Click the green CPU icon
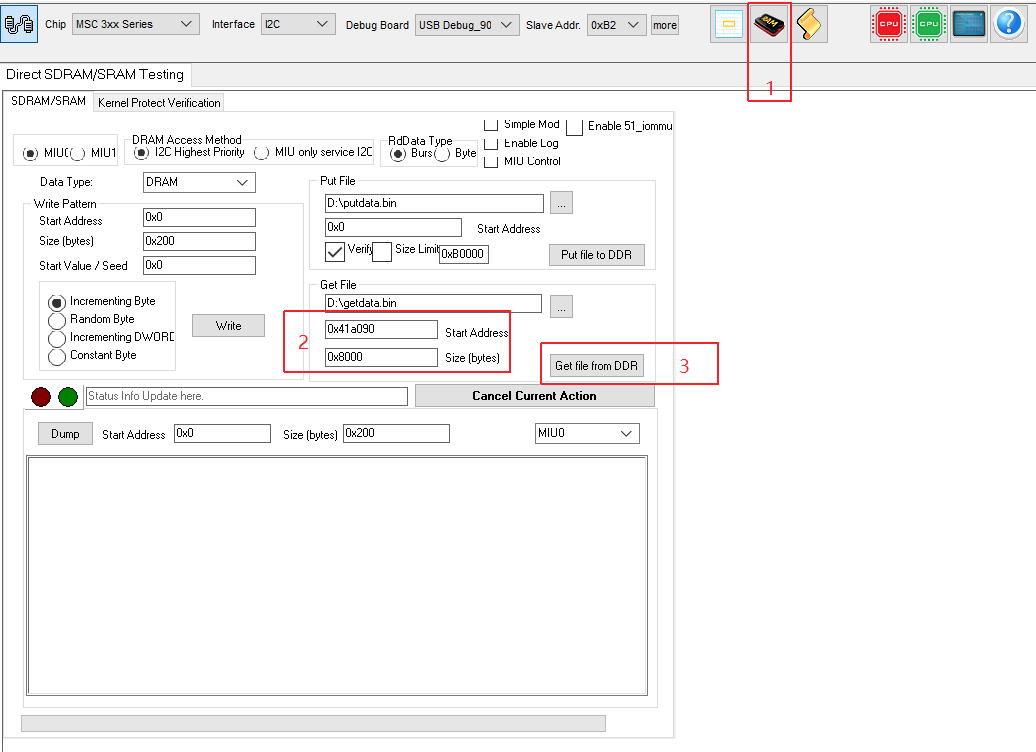The height and width of the screenshot is (752, 1036). point(928,24)
